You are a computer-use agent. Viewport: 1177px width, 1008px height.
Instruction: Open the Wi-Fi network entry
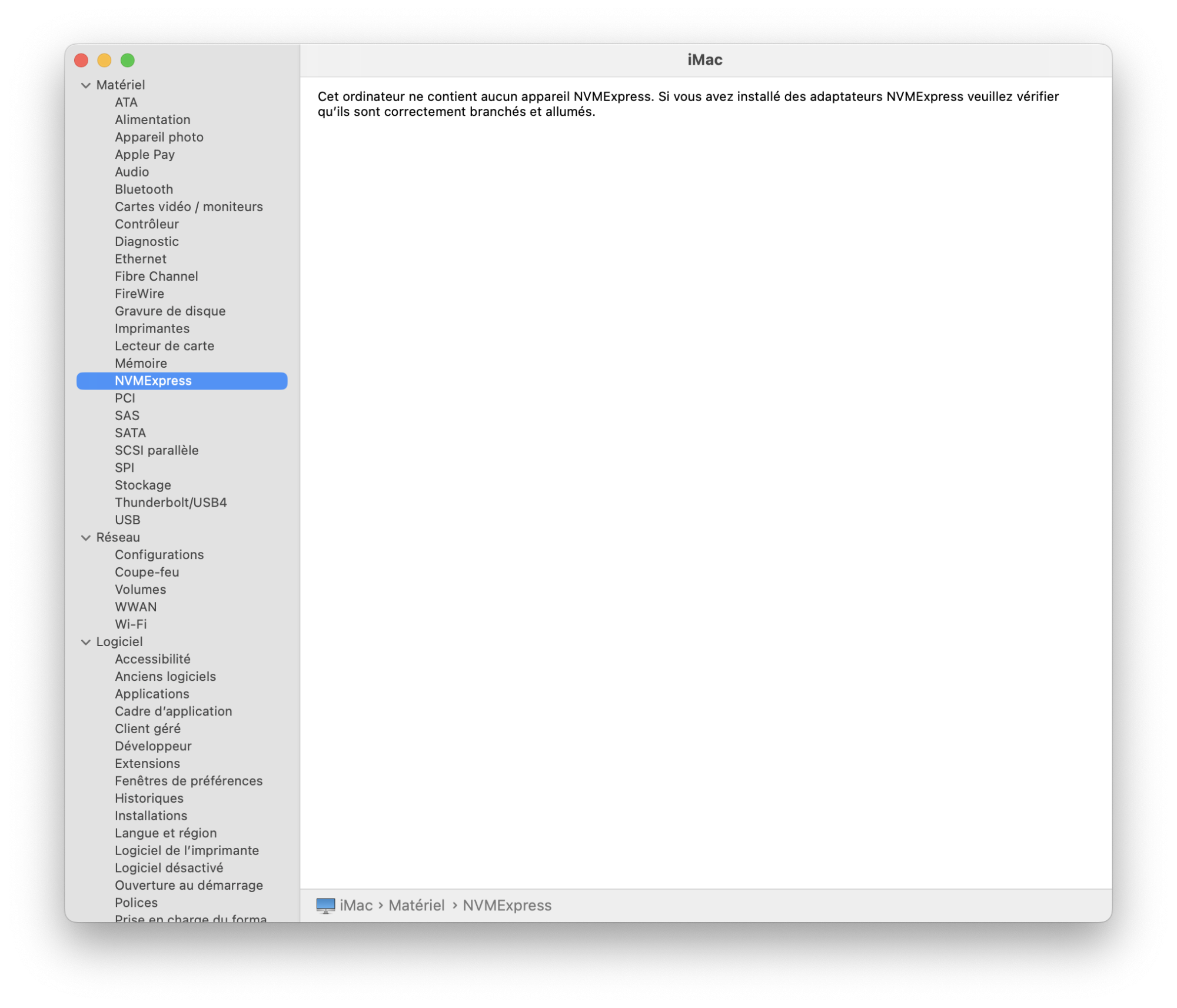[131, 624]
